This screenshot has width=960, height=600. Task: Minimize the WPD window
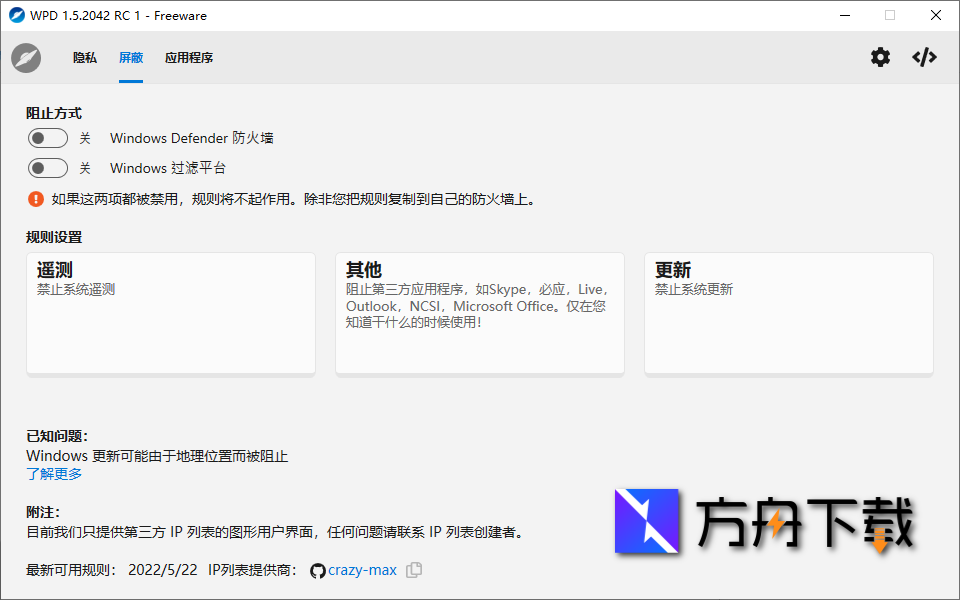[845, 15]
